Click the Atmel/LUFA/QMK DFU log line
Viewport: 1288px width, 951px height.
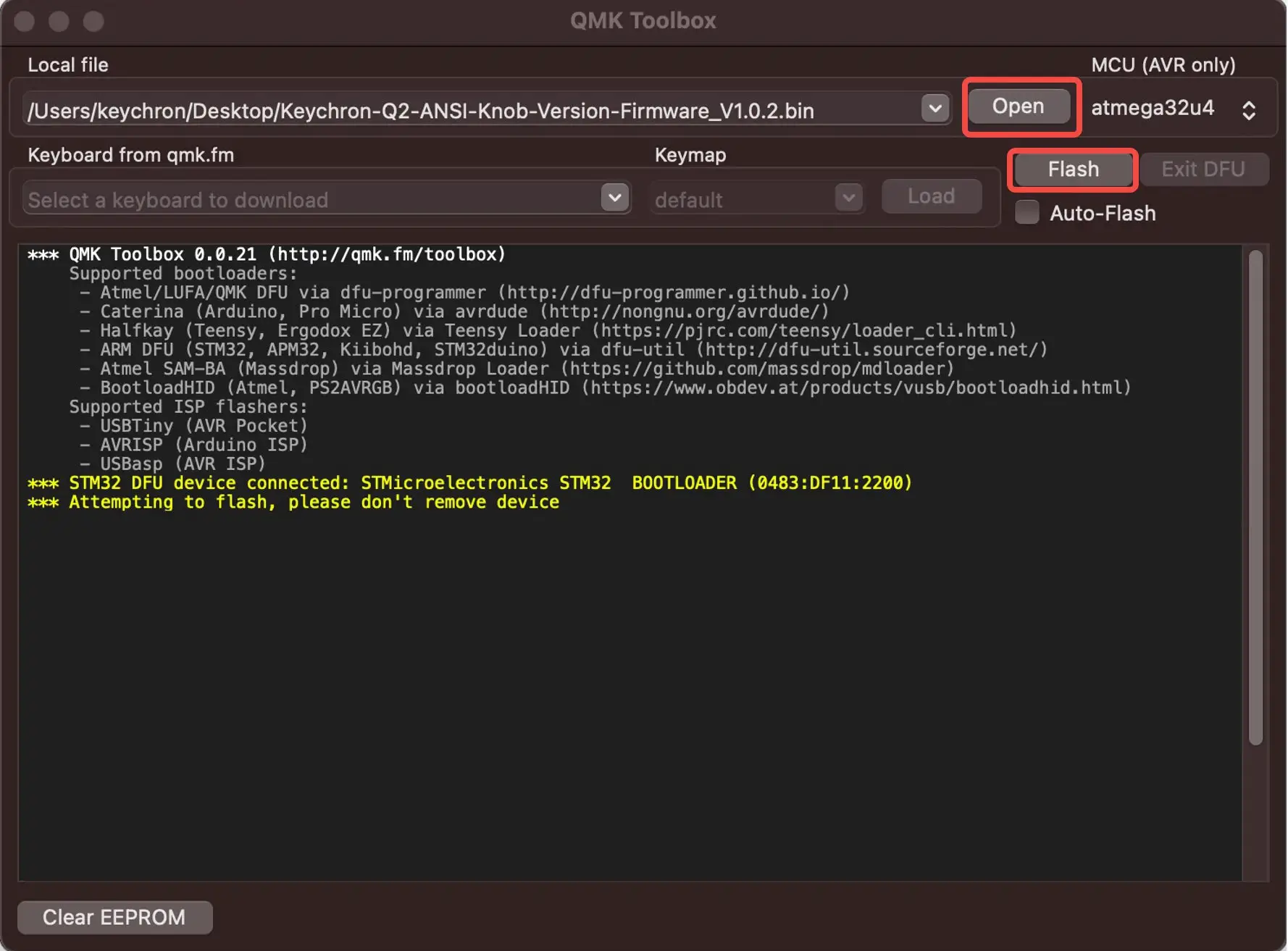click(464, 293)
